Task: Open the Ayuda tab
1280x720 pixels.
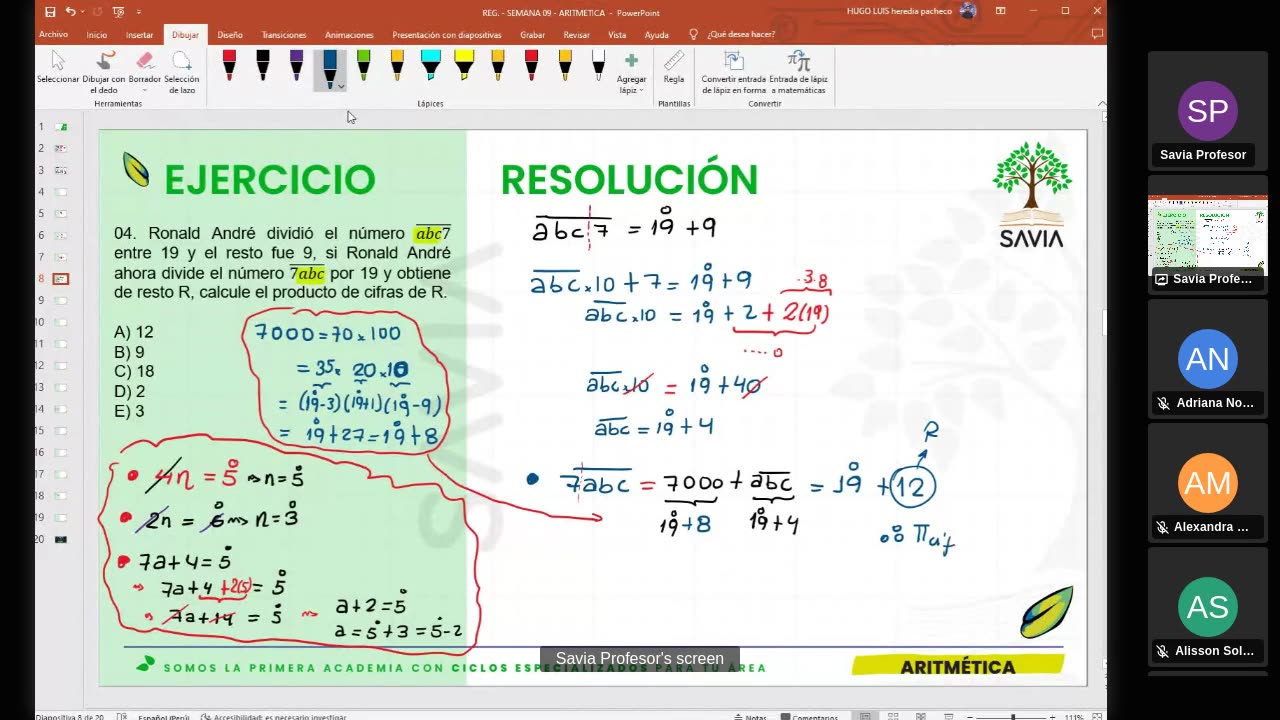Action: point(657,34)
